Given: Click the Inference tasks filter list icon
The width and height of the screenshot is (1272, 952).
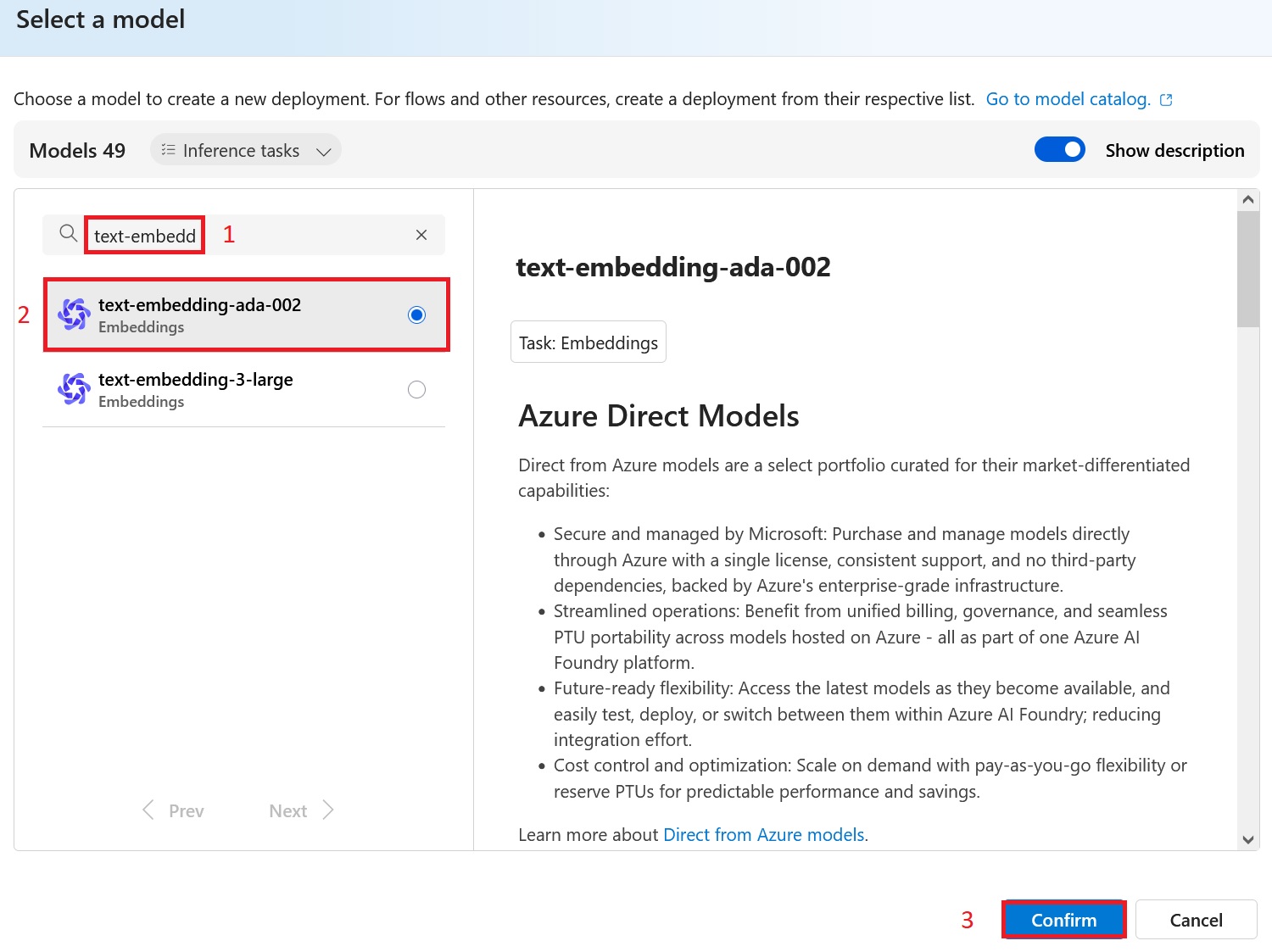Looking at the screenshot, I should coord(168,150).
